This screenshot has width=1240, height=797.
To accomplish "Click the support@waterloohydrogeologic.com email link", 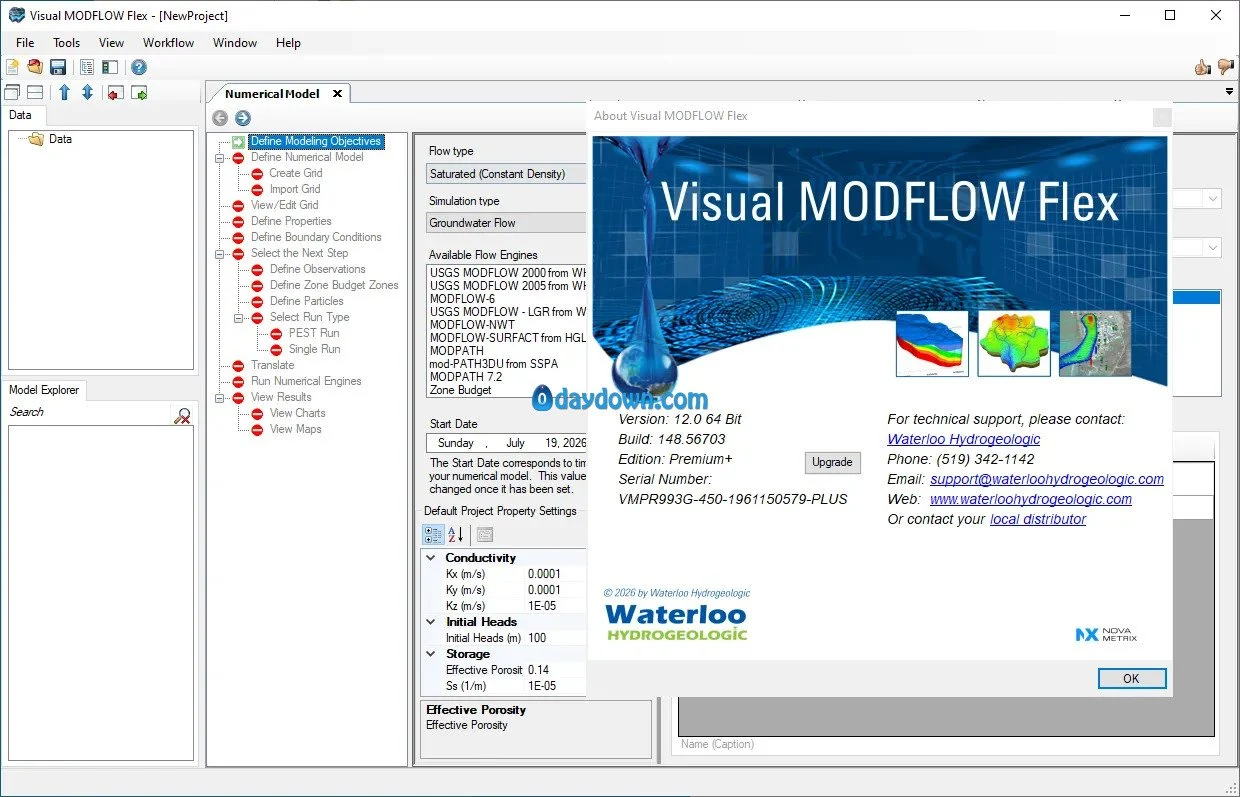I will pos(1047,479).
